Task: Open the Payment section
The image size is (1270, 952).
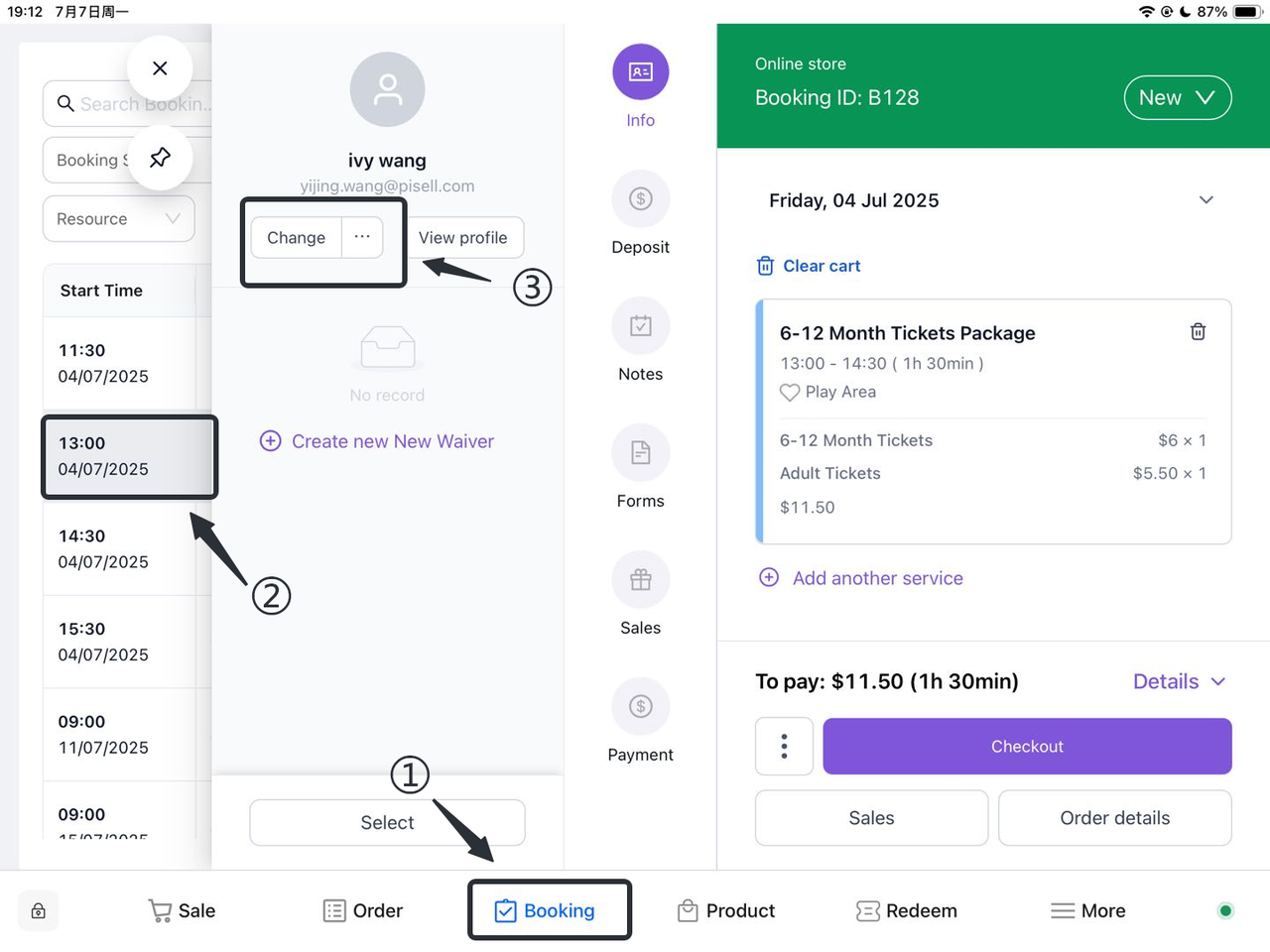Action: [x=640, y=707]
